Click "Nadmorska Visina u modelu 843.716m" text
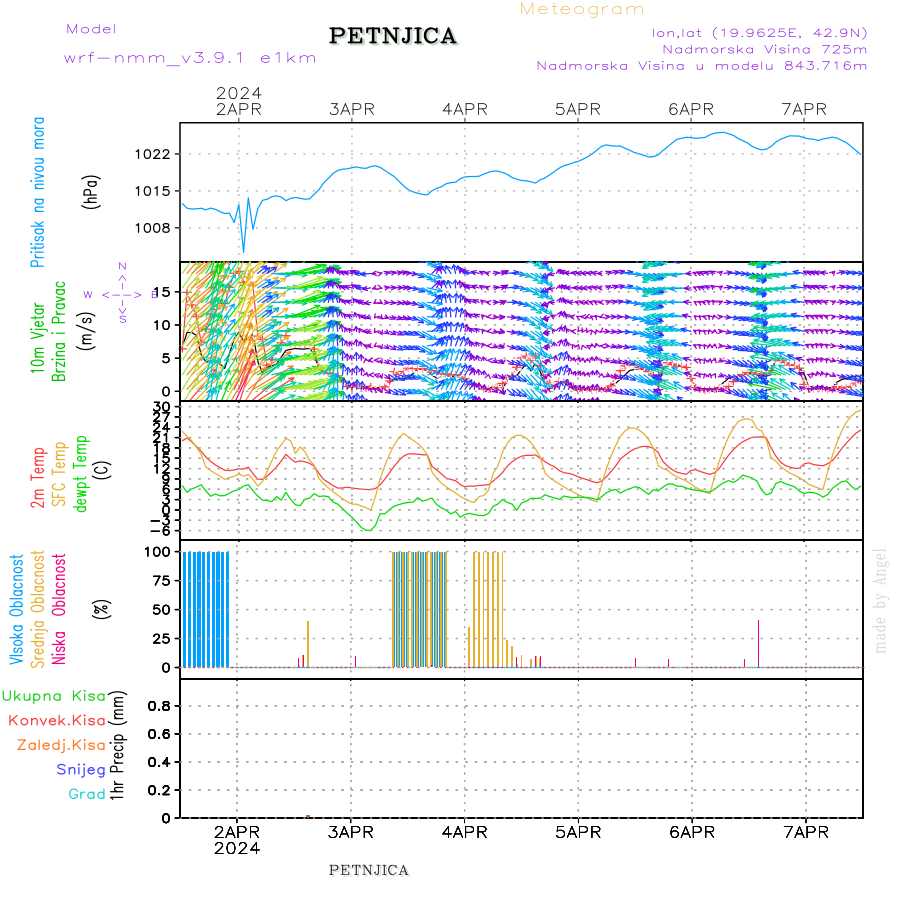The width and height of the screenshot is (900, 900). (x=701, y=65)
